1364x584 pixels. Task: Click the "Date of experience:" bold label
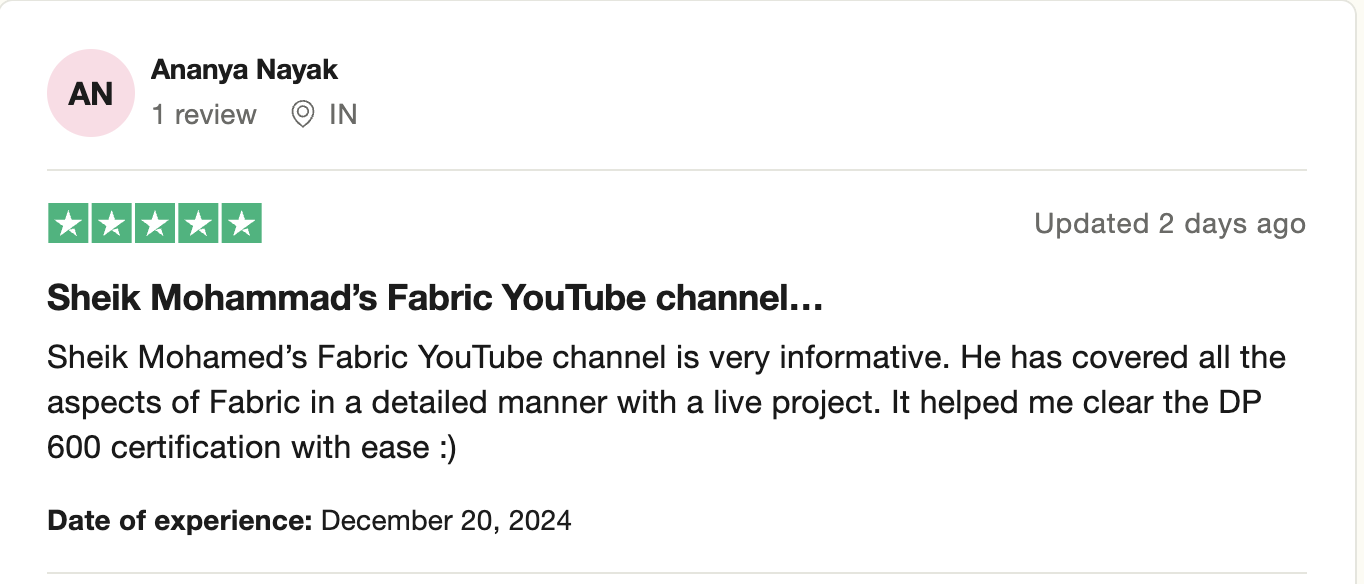(180, 520)
